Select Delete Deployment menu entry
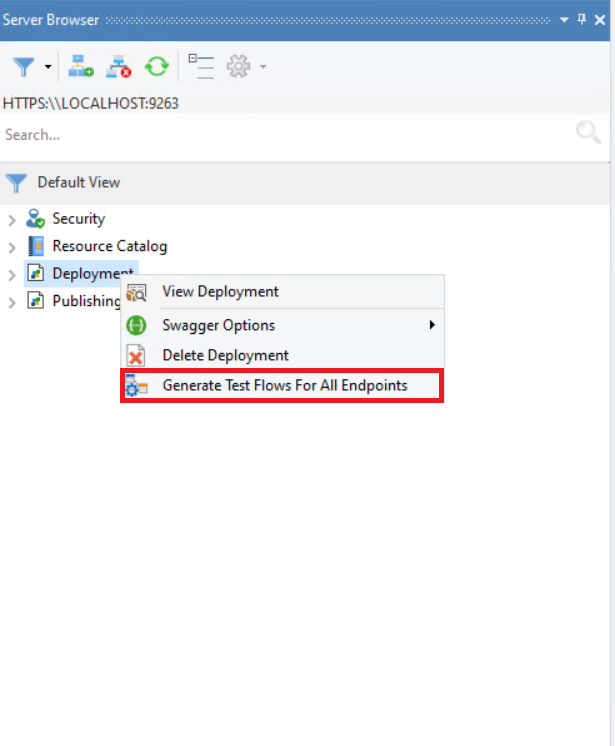Image resolution: width=615 pixels, height=746 pixels. click(225, 355)
